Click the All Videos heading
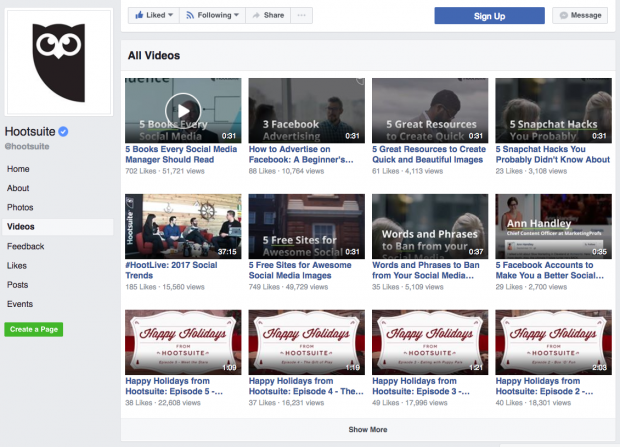This screenshot has width=620, height=447. pyautogui.click(x=154, y=55)
